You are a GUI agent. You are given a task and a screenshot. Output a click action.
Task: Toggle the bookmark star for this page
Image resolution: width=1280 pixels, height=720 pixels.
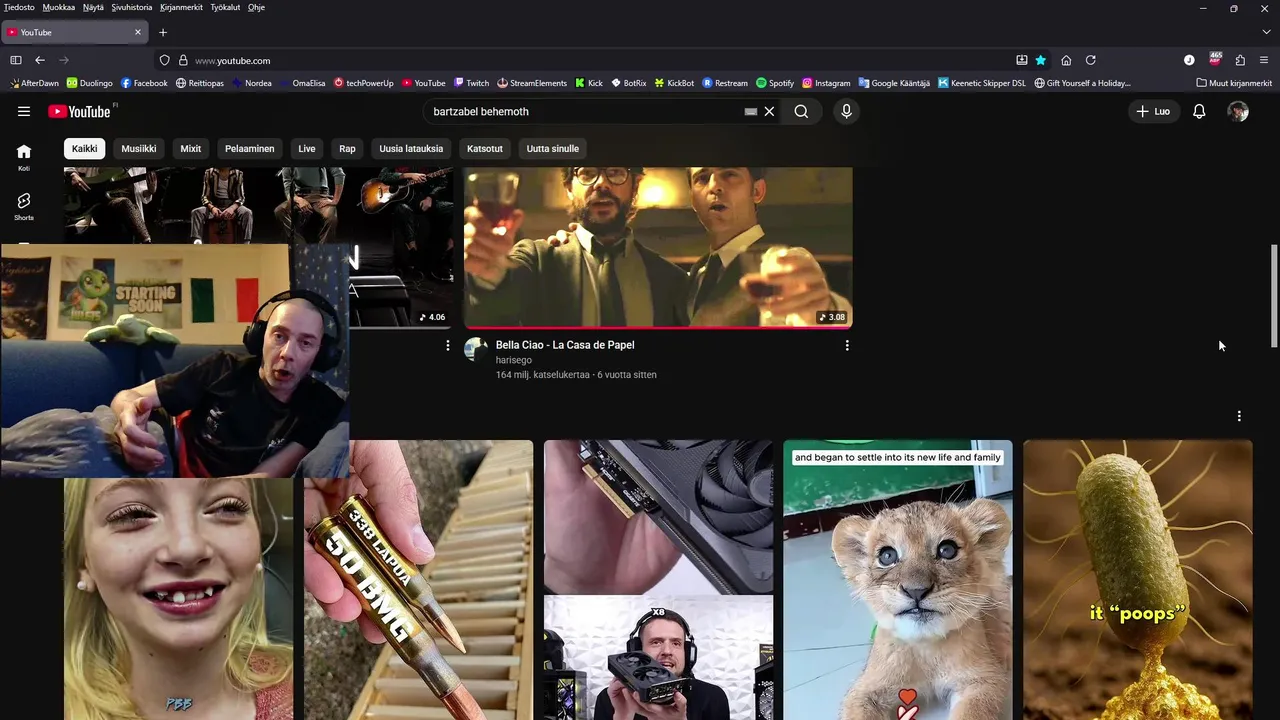(1041, 60)
